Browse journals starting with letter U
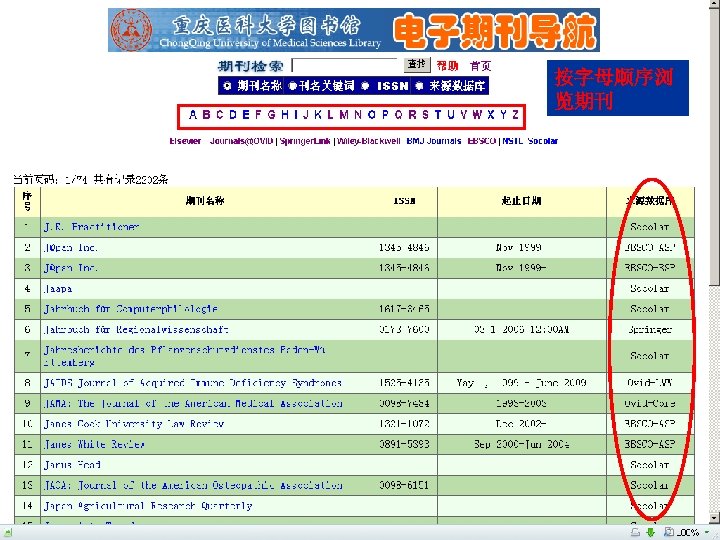This screenshot has width=720, height=540. (451, 115)
